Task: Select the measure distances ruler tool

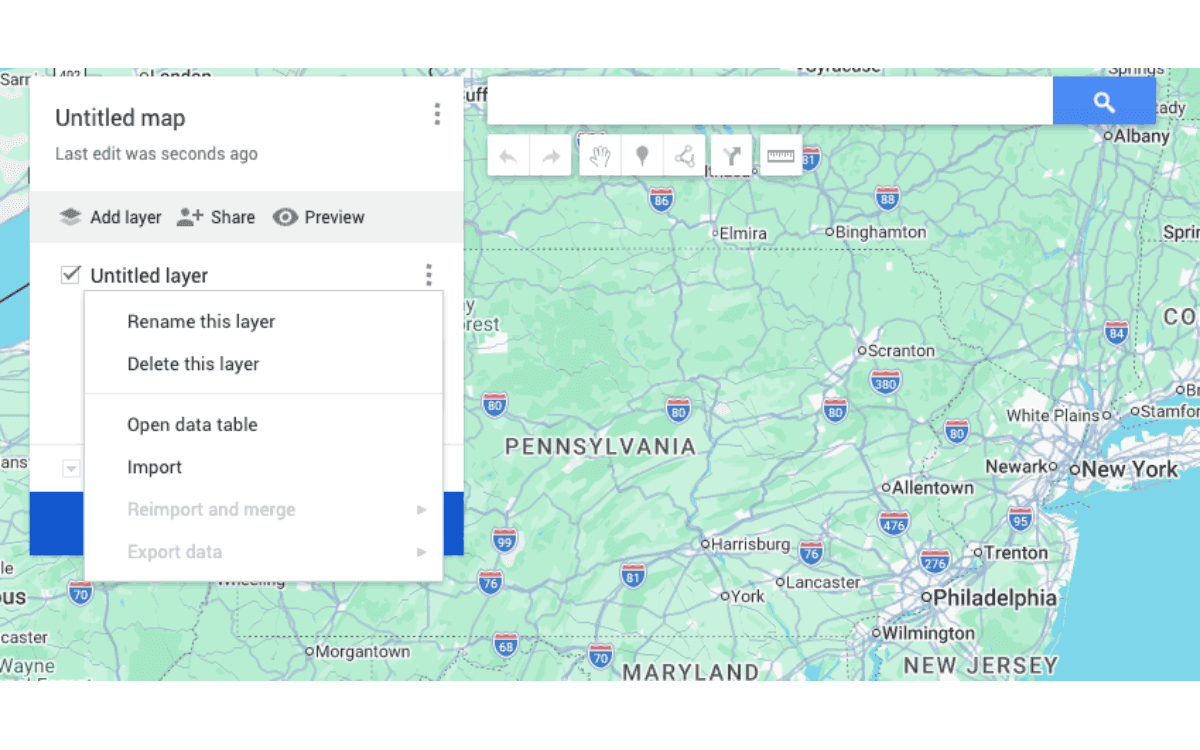Action: tap(781, 156)
